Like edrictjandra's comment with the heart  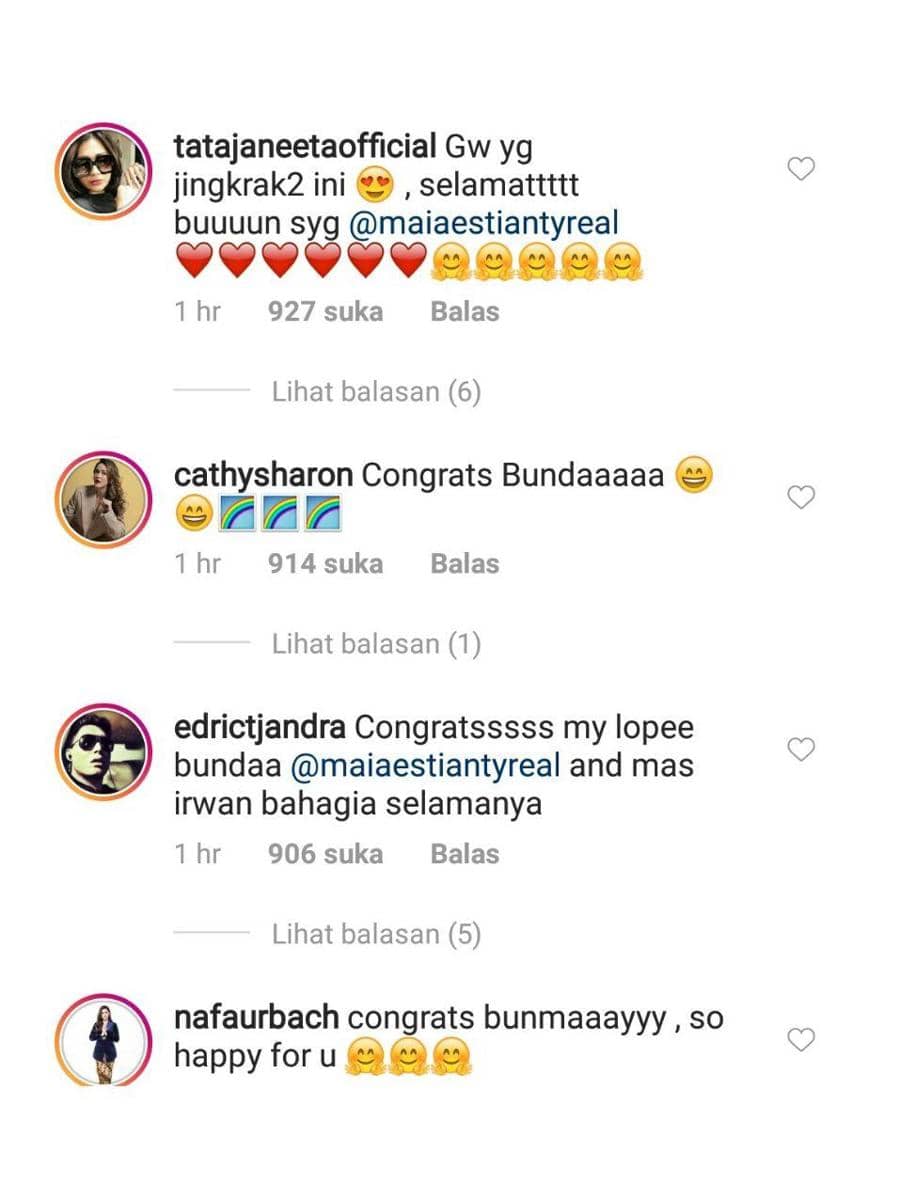click(x=801, y=749)
